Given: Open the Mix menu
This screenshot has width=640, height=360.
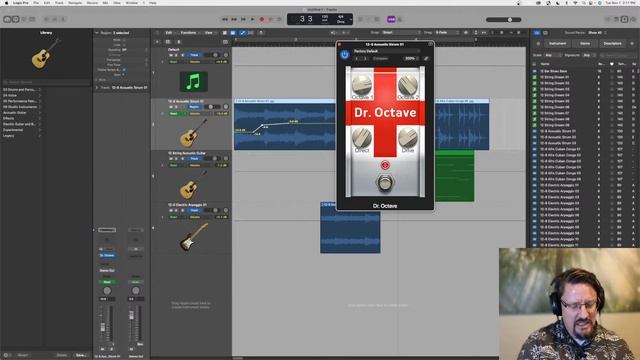Looking at the screenshot, I should tap(105, 3).
